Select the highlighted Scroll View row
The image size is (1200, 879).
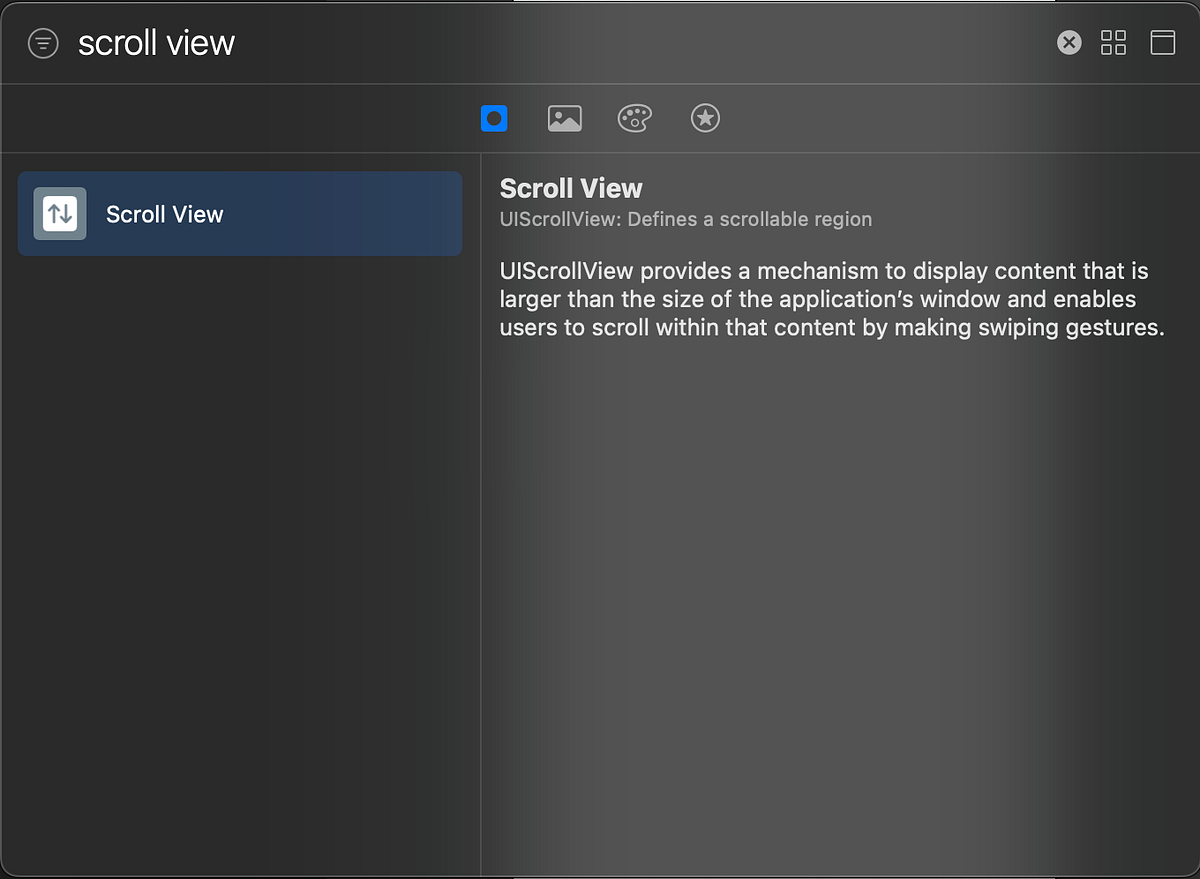pyautogui.click(x=240, y=213)
